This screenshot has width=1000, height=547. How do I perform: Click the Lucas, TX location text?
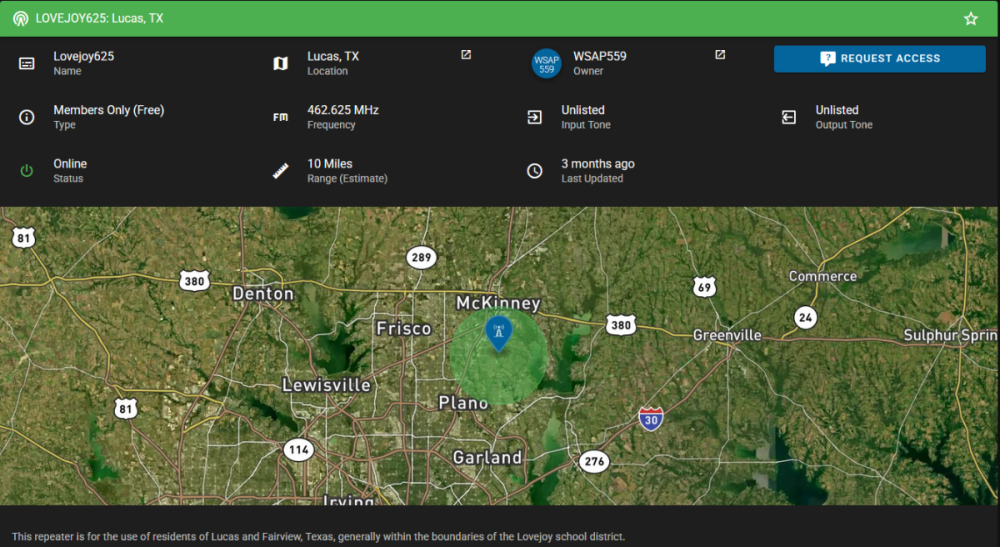pyautogui.click(x=333, y=56)
